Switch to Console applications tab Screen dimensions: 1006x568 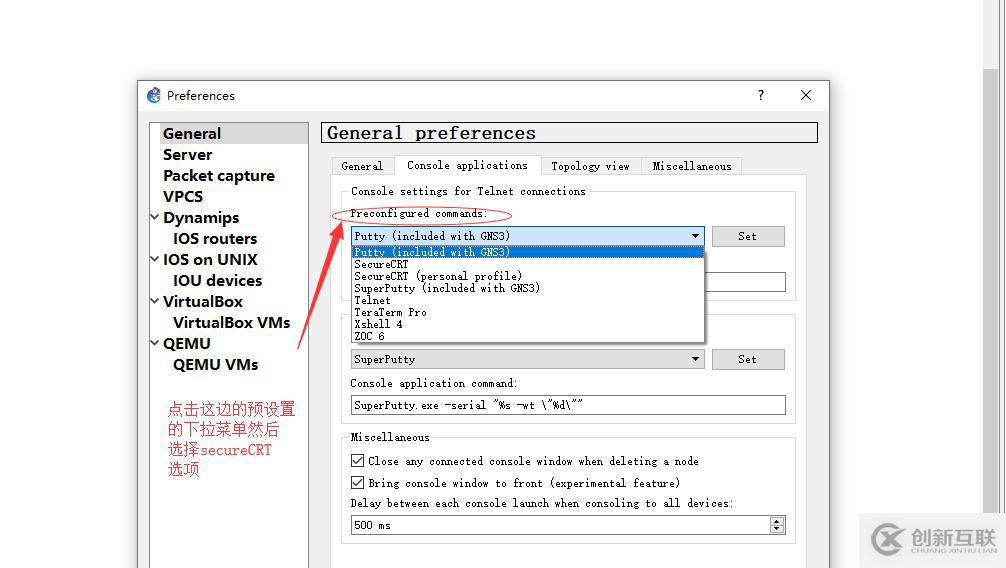468,166
